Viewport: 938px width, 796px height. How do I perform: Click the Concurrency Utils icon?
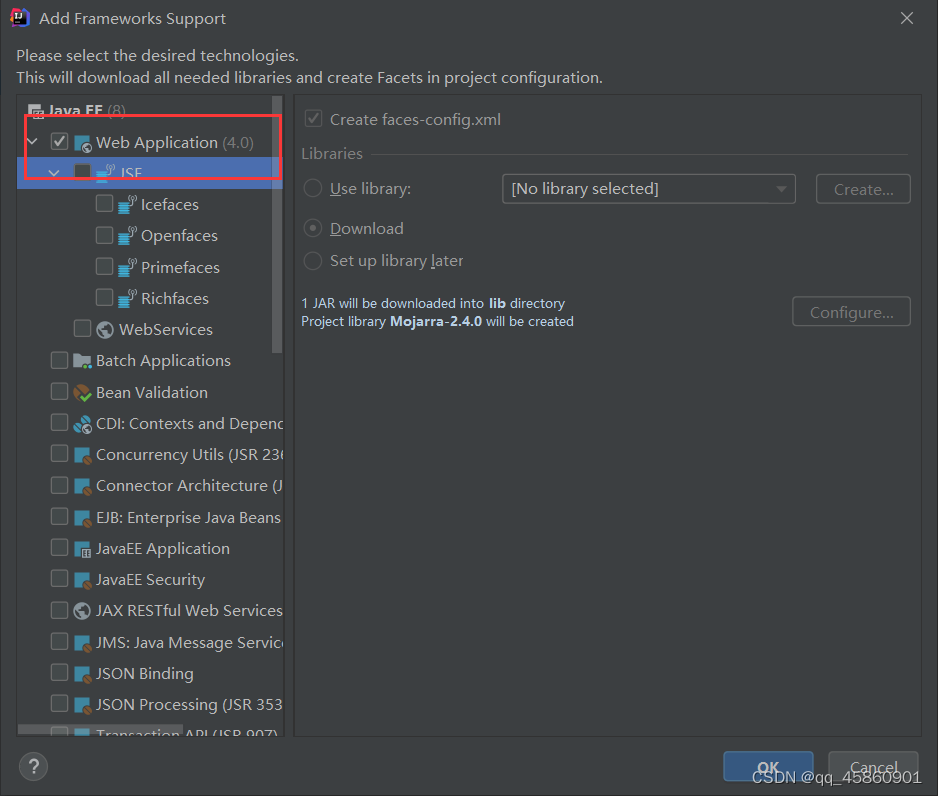[82, 455]
